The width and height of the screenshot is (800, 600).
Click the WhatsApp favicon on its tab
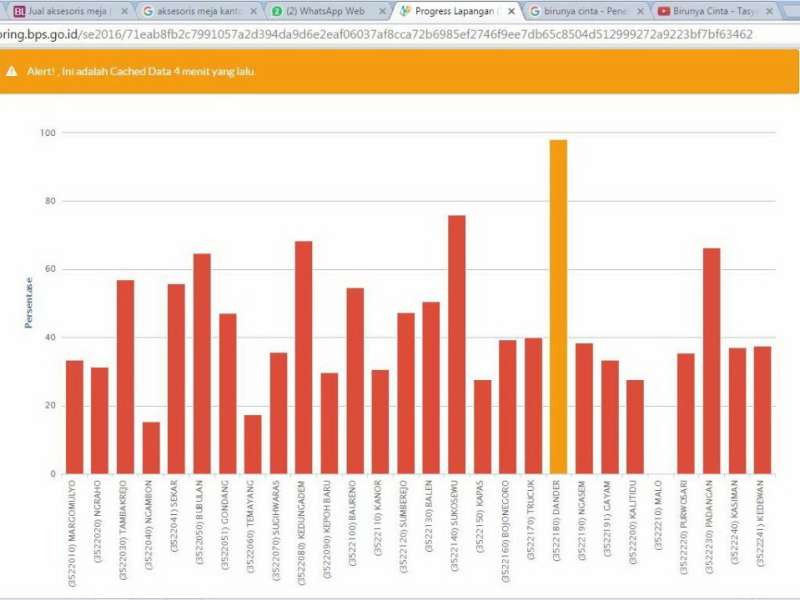click(x=277, y=12)
